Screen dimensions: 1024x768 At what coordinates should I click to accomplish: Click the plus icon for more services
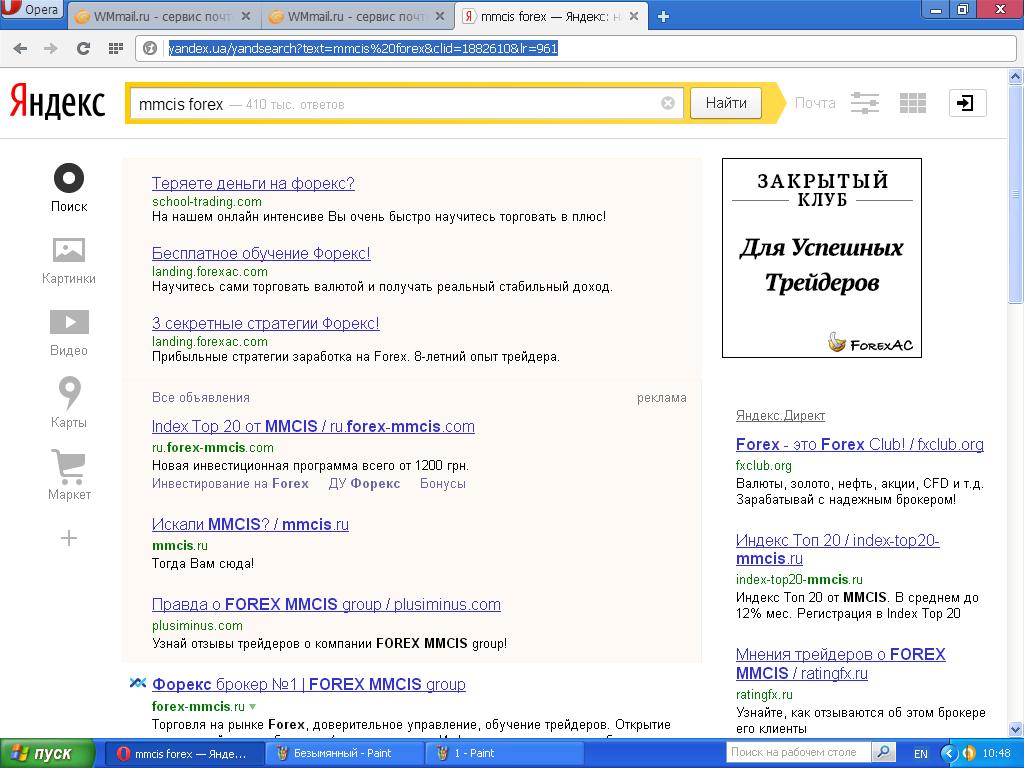click(x=69, y=538)
